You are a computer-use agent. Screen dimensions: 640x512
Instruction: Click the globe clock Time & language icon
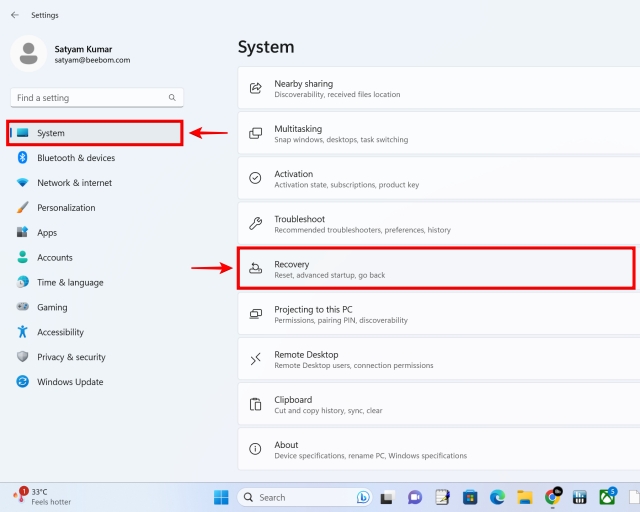tap(22, 282)
